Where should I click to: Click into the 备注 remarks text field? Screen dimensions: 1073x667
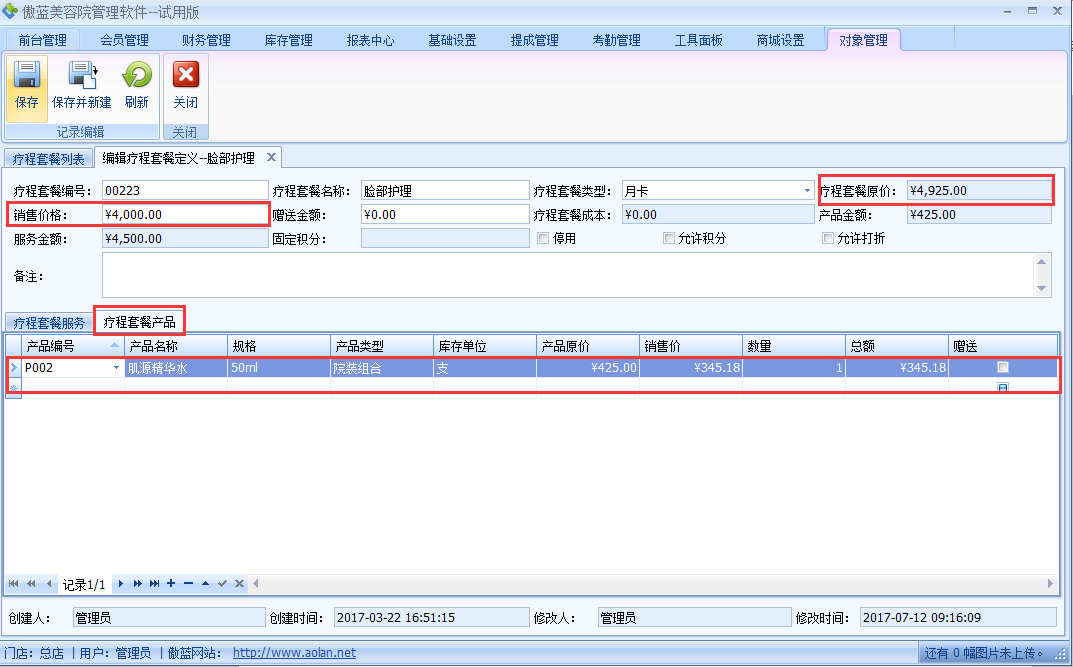pos(568,274)
